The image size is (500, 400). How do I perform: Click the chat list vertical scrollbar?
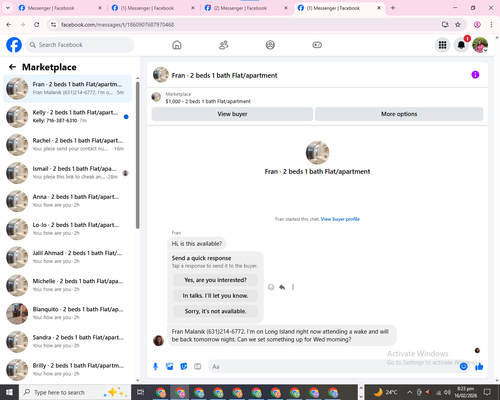[138, 155]
